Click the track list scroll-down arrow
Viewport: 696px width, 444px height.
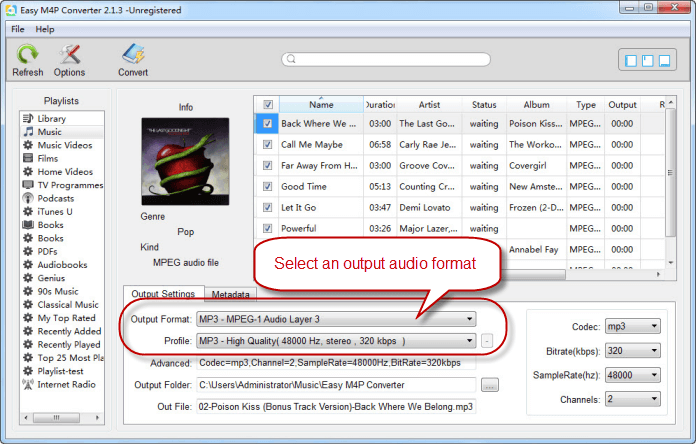[x=671, y=263]
